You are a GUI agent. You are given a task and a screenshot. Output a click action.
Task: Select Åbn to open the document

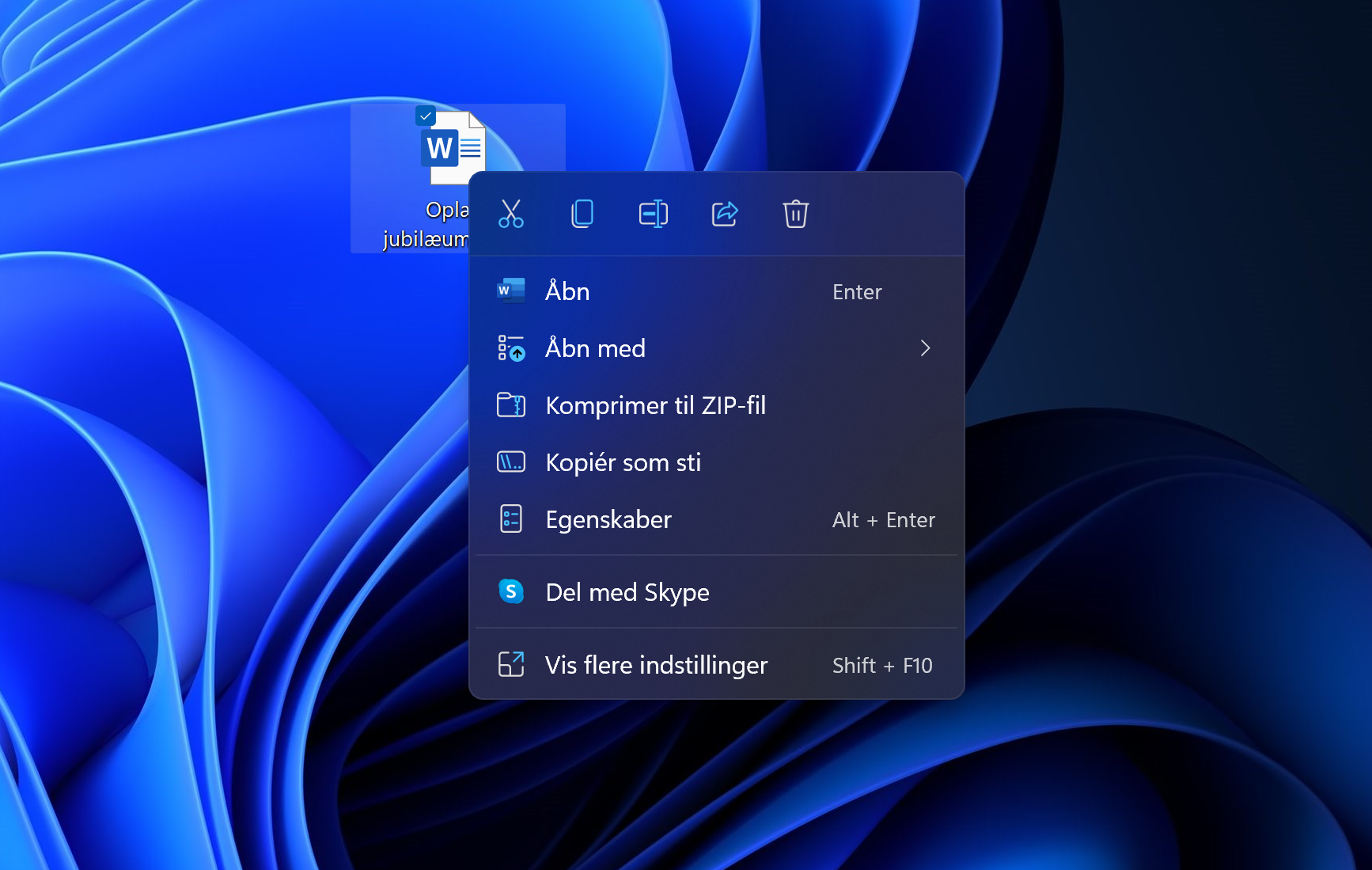click(567, 291)
